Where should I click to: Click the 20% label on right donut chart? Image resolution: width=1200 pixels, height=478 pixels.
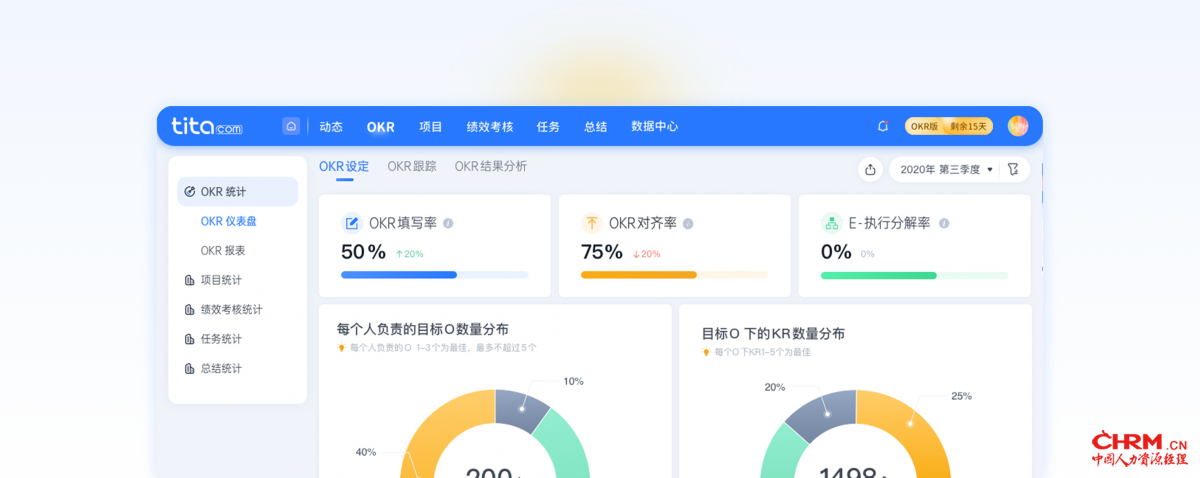[775, 387]
